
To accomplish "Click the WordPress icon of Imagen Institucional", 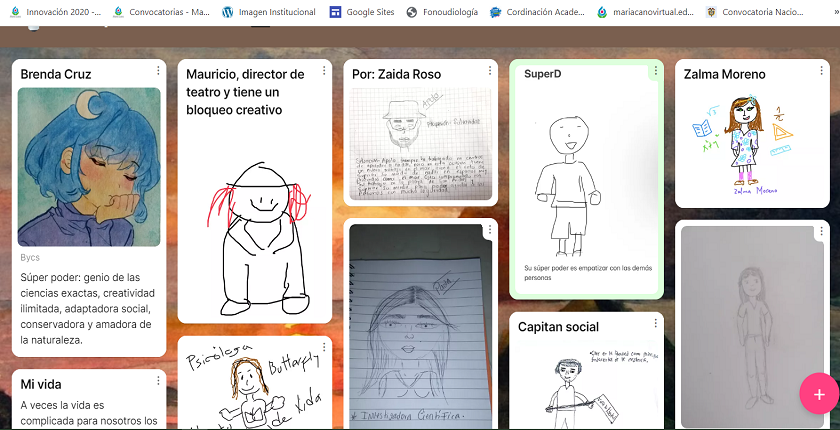I will pos(228,12).
